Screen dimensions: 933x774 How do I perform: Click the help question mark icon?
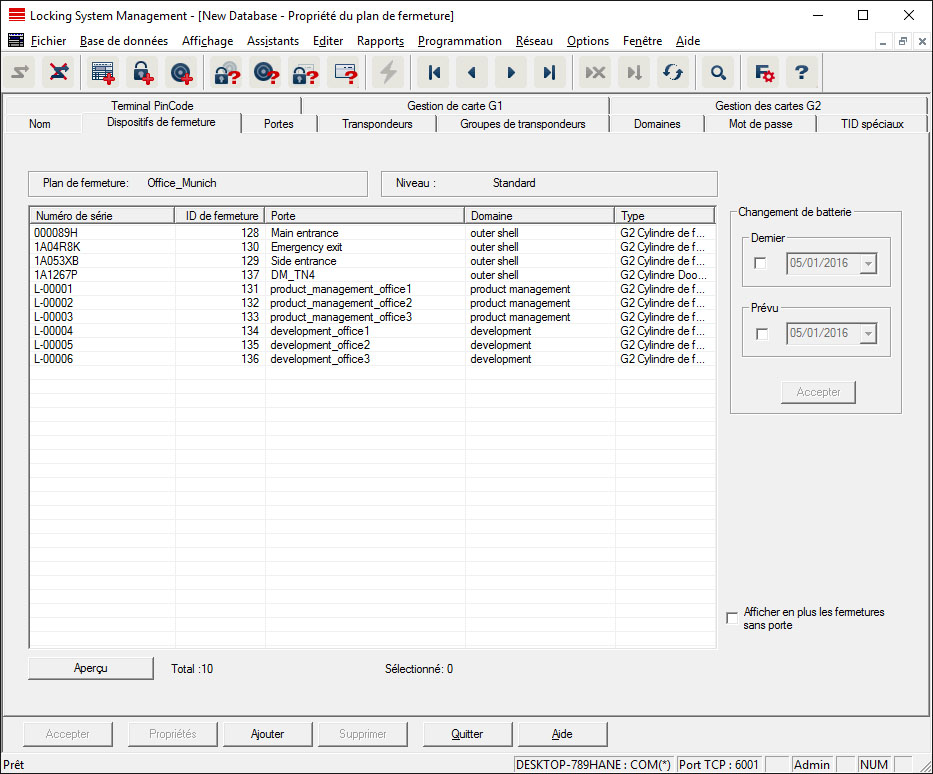pyautogui.click(x=801, y=72)
